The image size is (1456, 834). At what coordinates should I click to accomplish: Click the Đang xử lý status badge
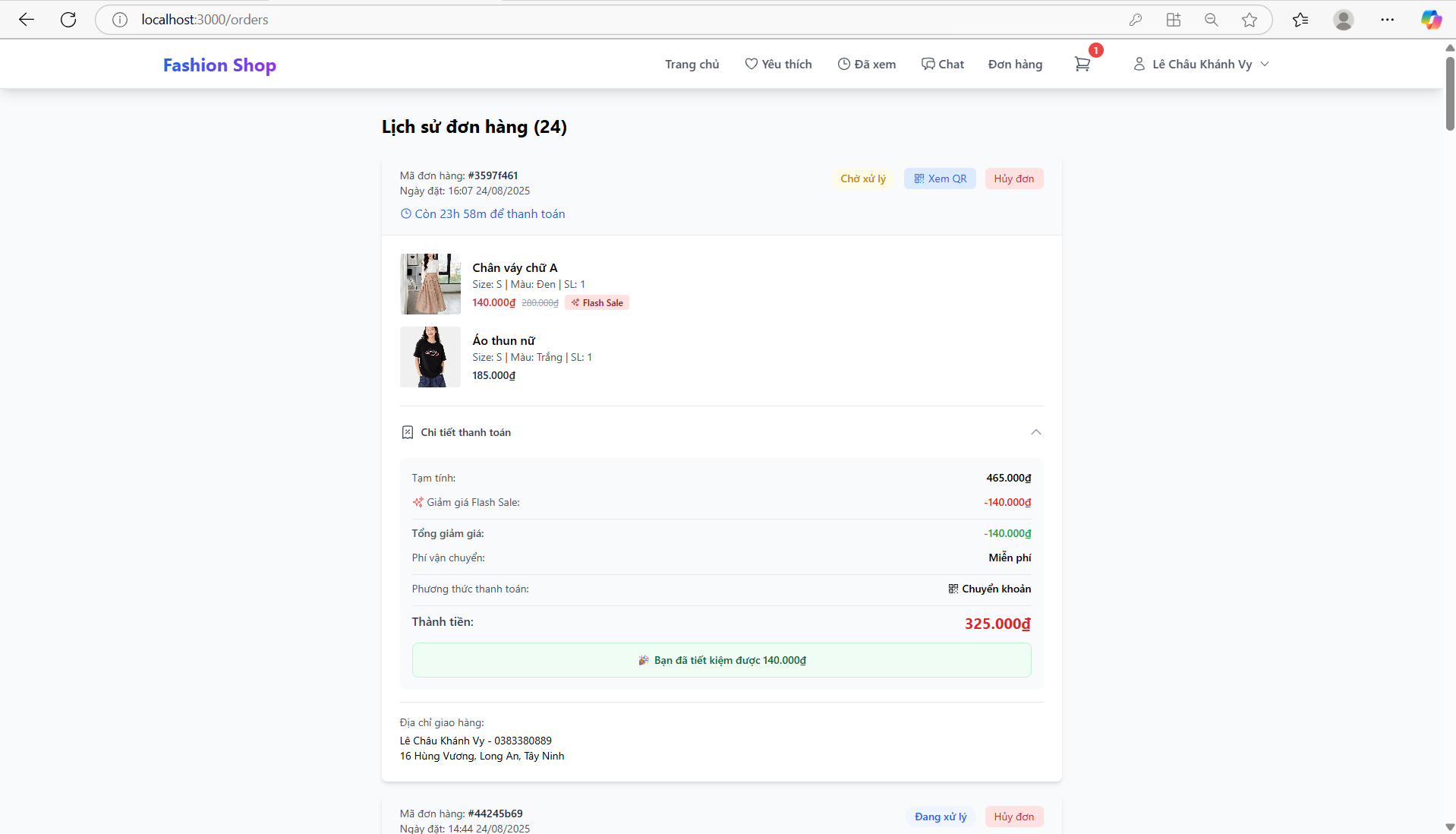941,817
